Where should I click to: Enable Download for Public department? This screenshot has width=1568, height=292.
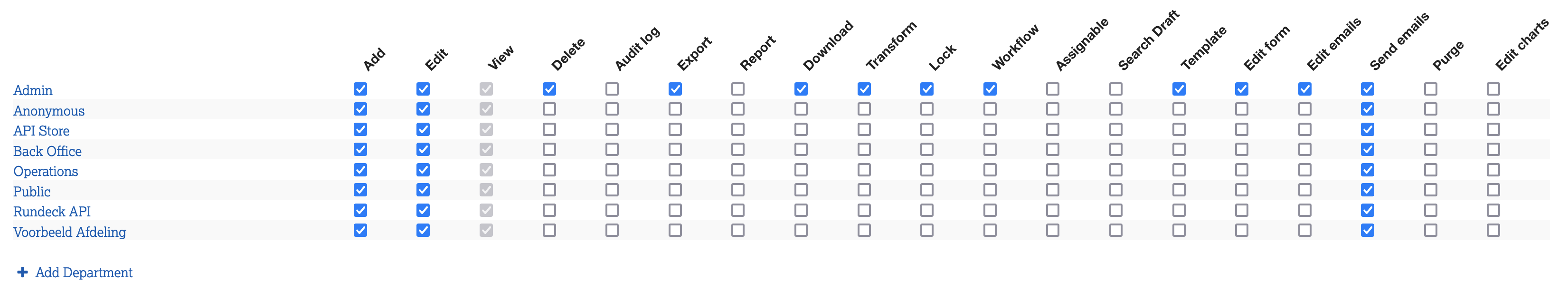point(801,190)
